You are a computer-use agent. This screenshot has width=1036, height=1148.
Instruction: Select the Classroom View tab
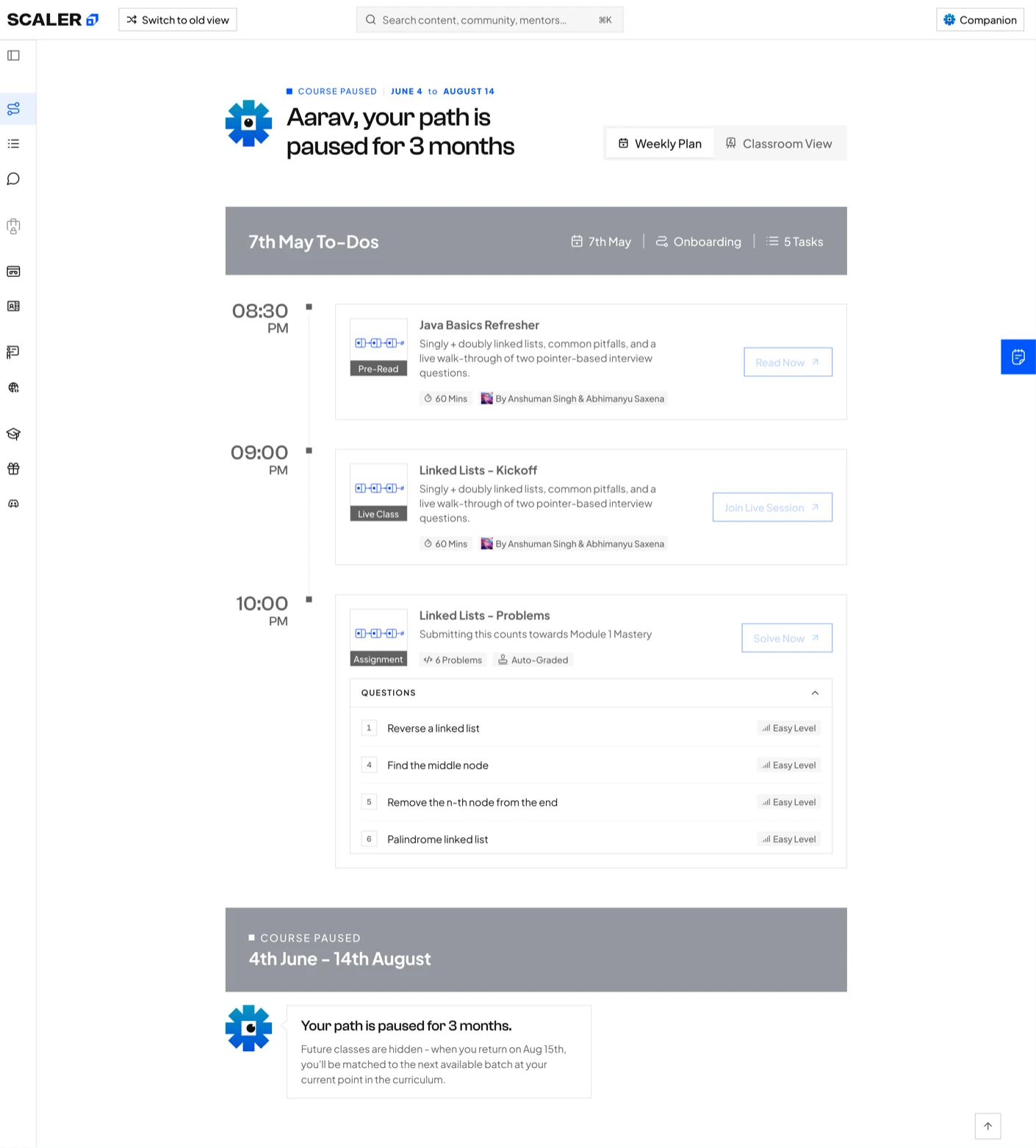tap(779, 143)
